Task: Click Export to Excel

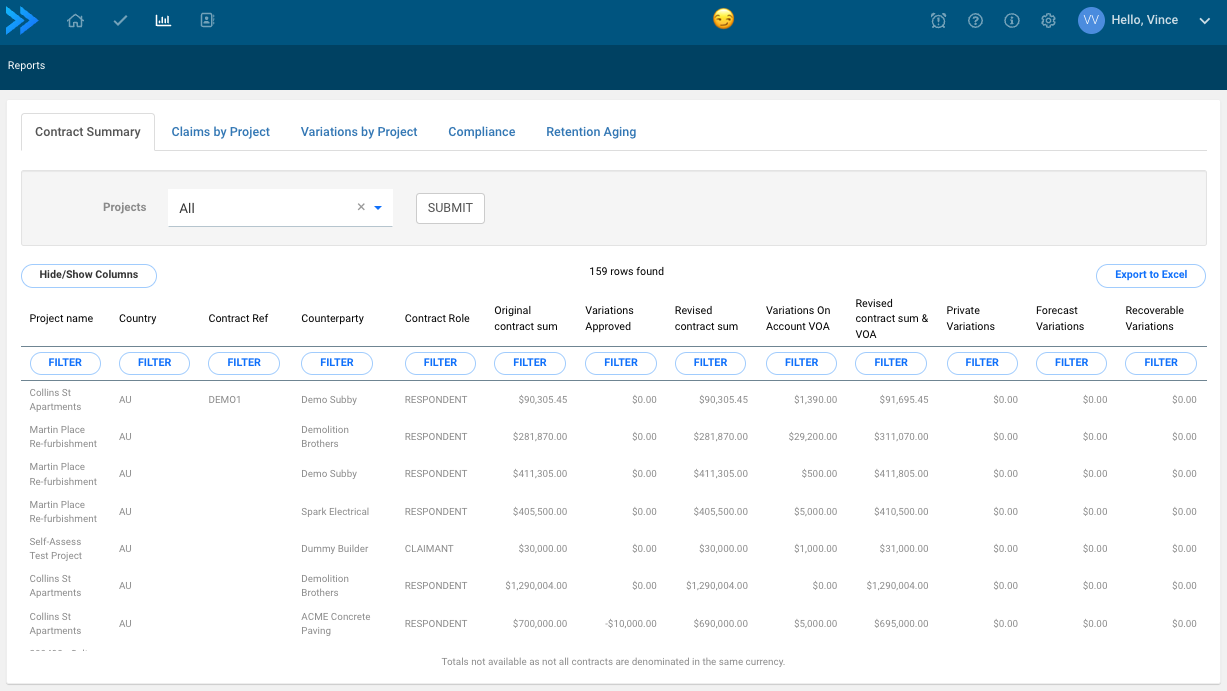Action: 1150,275
